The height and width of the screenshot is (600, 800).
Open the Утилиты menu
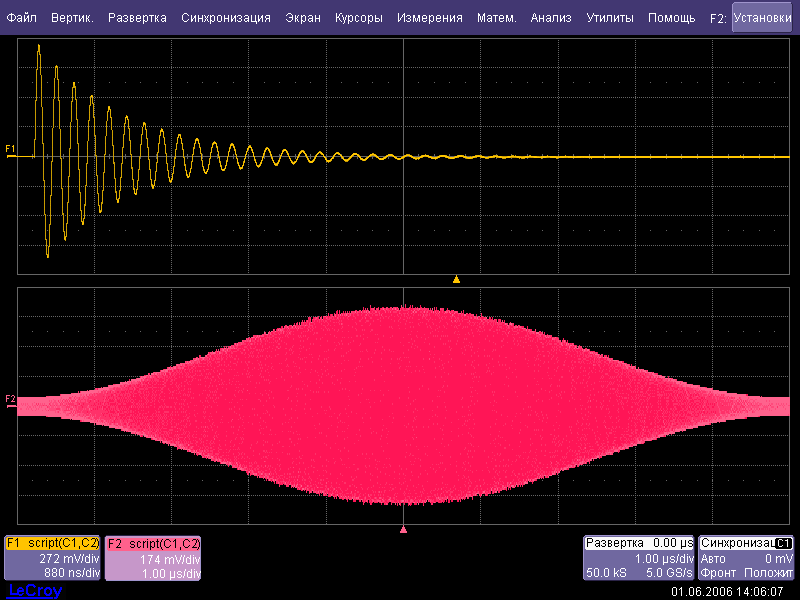pyautogui.click(x=610, y=18)
